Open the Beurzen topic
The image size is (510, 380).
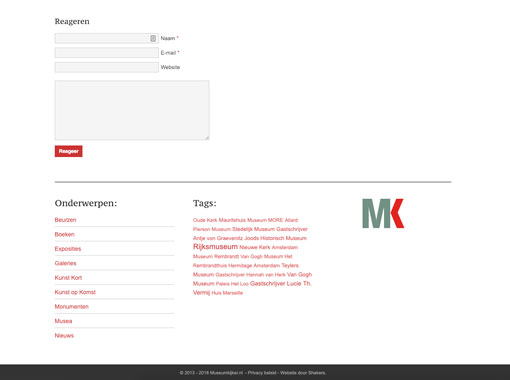65,220
